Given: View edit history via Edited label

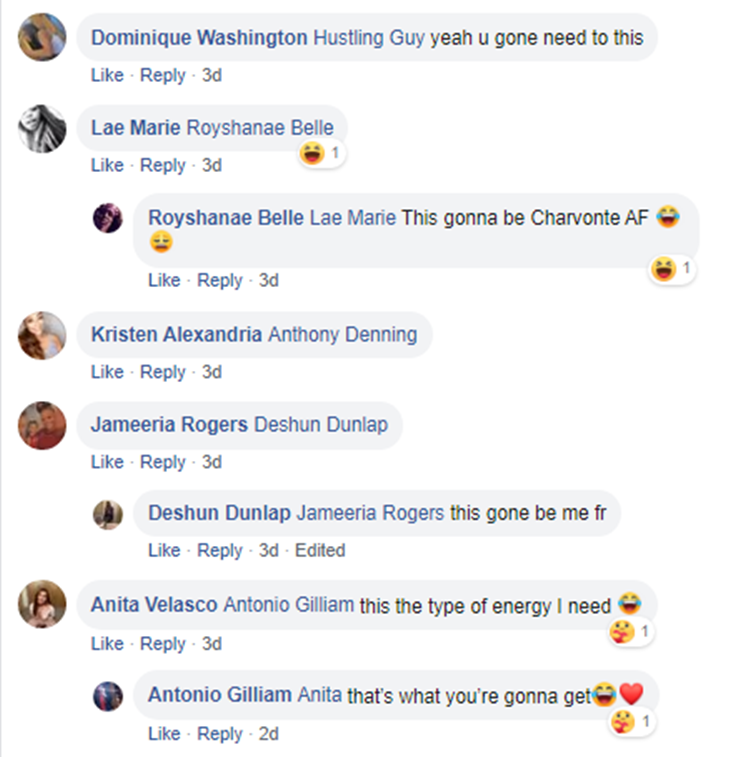Looking at the screenshot, I should tap(320, 550).
